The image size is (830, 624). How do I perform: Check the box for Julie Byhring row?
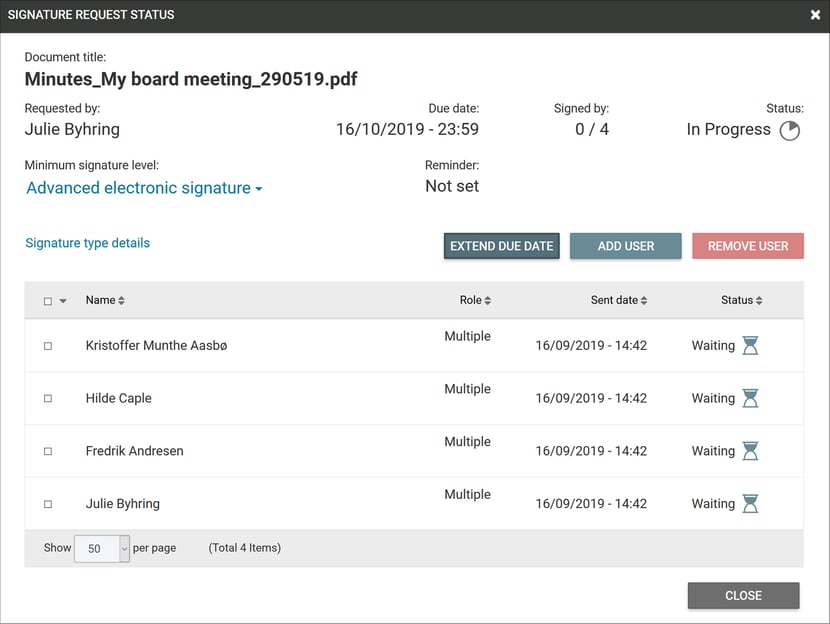pyautogui.click(x=48, y=504)
